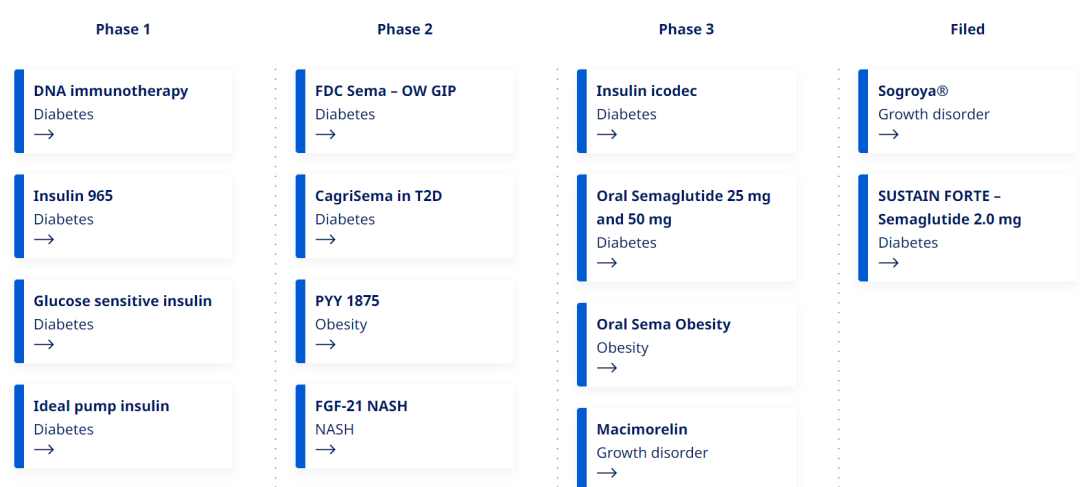Click the Filed column heading

pyautogui.click(x=968, y=30)
